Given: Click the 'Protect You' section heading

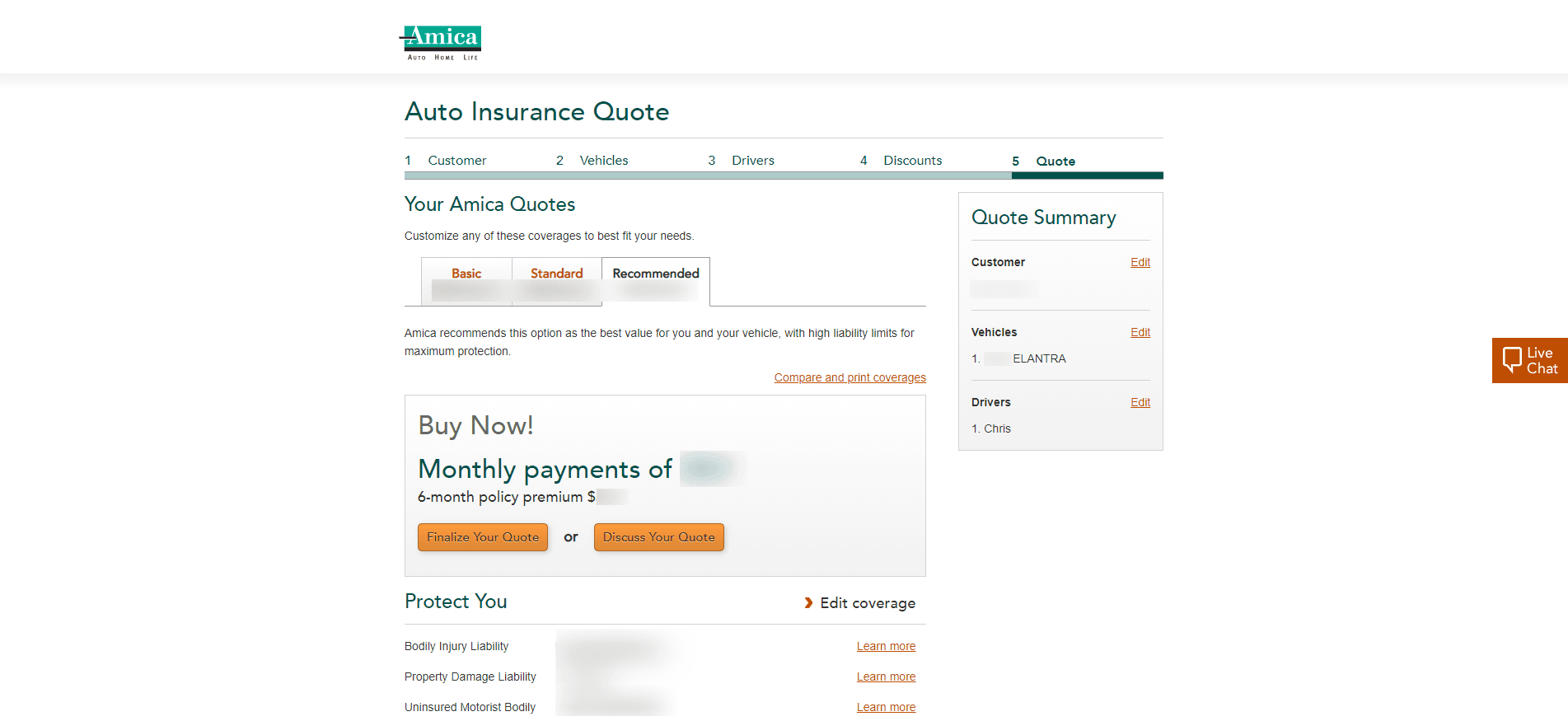Looking at the screenshot, I should (456, 602).
